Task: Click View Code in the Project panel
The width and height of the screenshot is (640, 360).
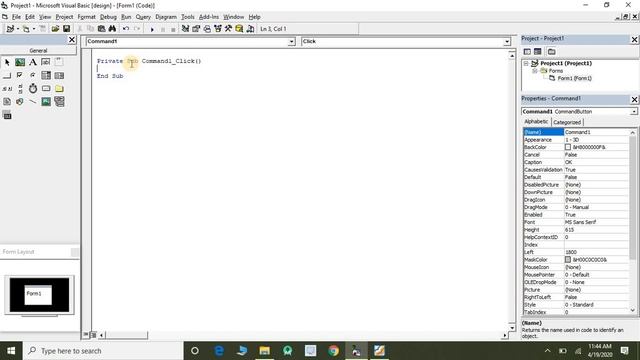Action: [x=527, y=51]
